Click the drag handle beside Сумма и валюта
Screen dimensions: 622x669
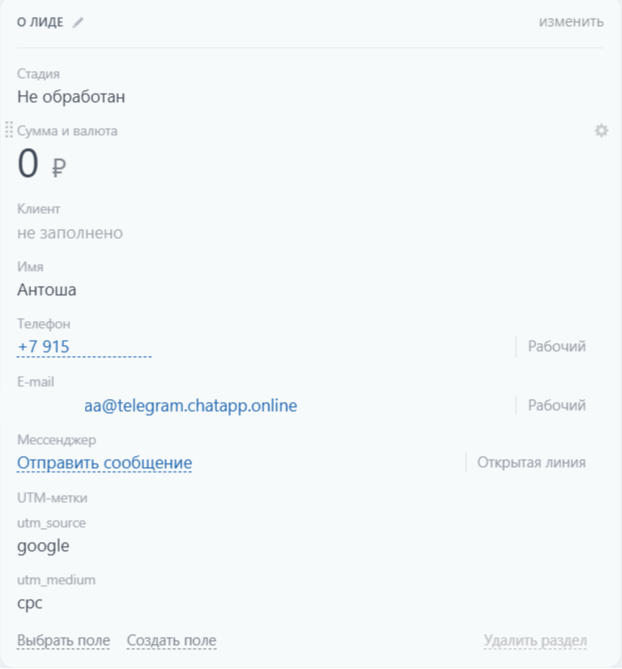(x=9, y=130)
